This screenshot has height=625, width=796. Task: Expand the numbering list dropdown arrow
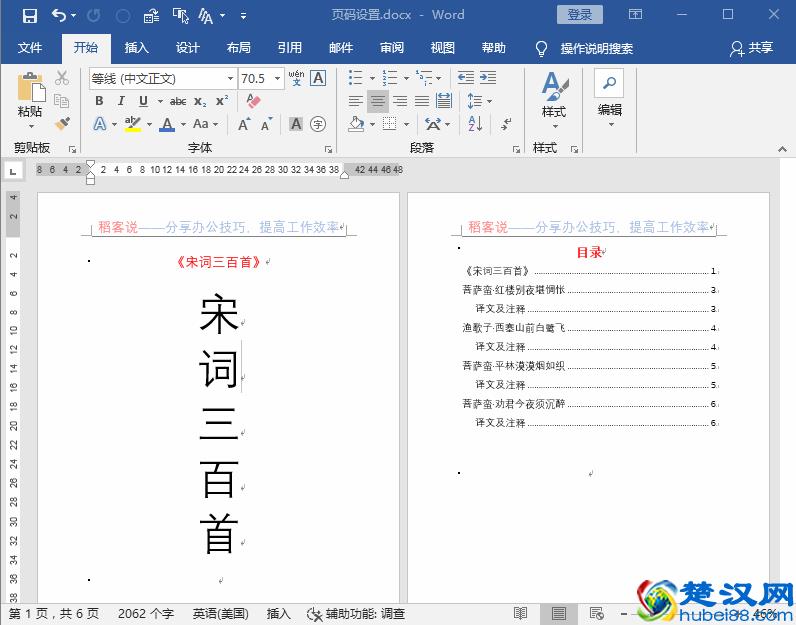406,79
